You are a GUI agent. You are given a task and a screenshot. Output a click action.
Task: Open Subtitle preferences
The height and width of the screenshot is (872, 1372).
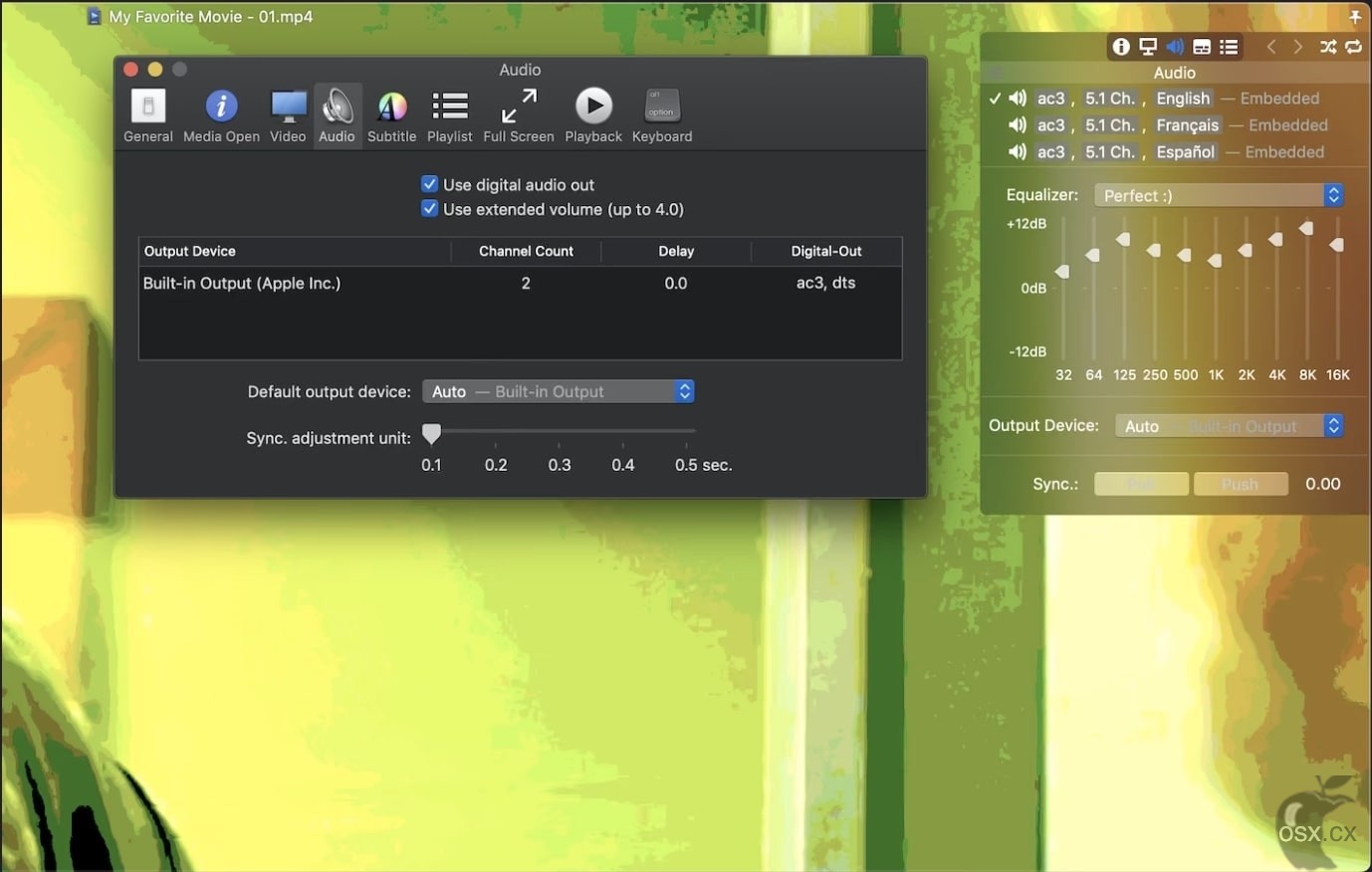pyautogui.click(x=391, y=116)
